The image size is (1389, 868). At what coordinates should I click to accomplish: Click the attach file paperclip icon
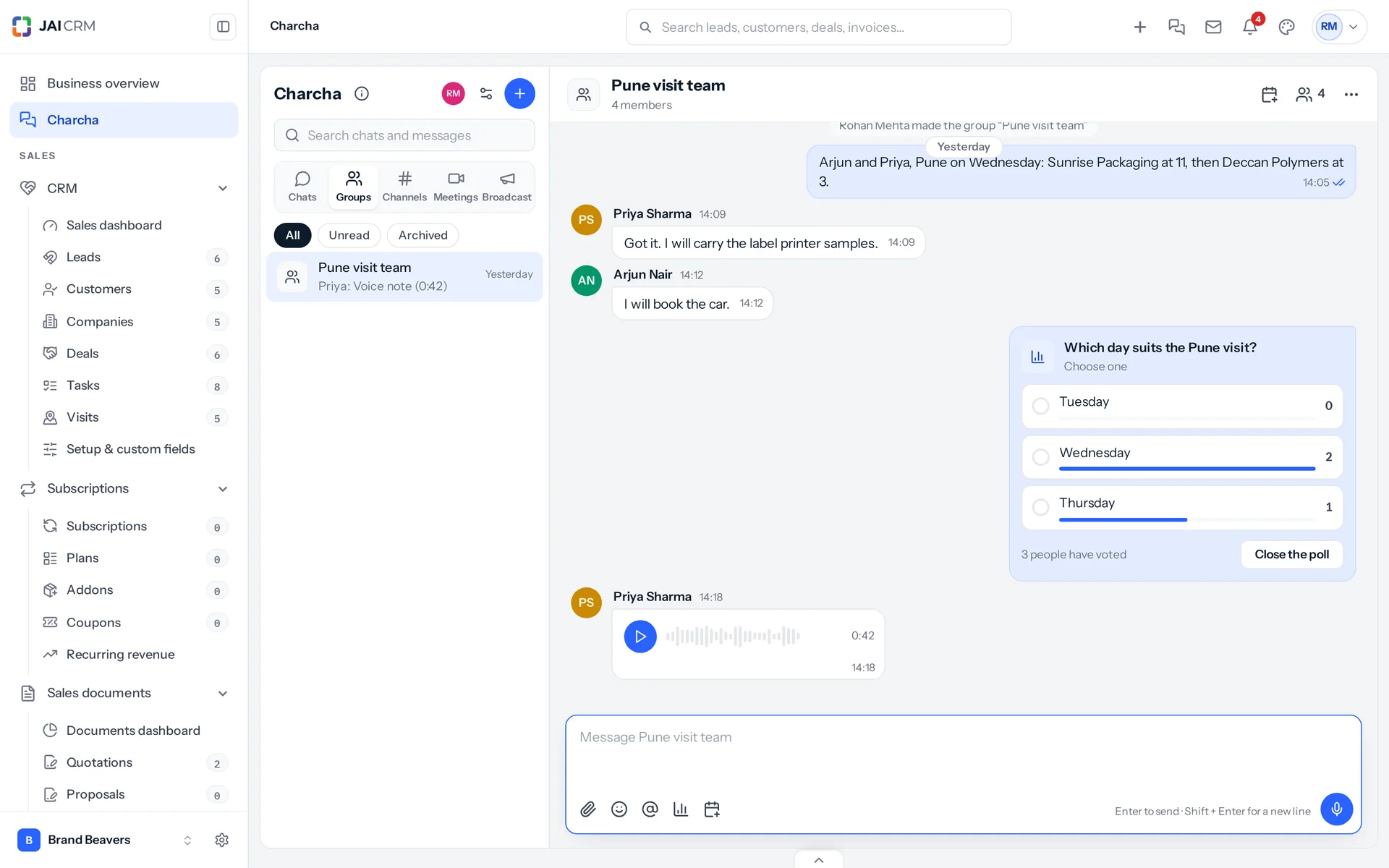point(588,809)
